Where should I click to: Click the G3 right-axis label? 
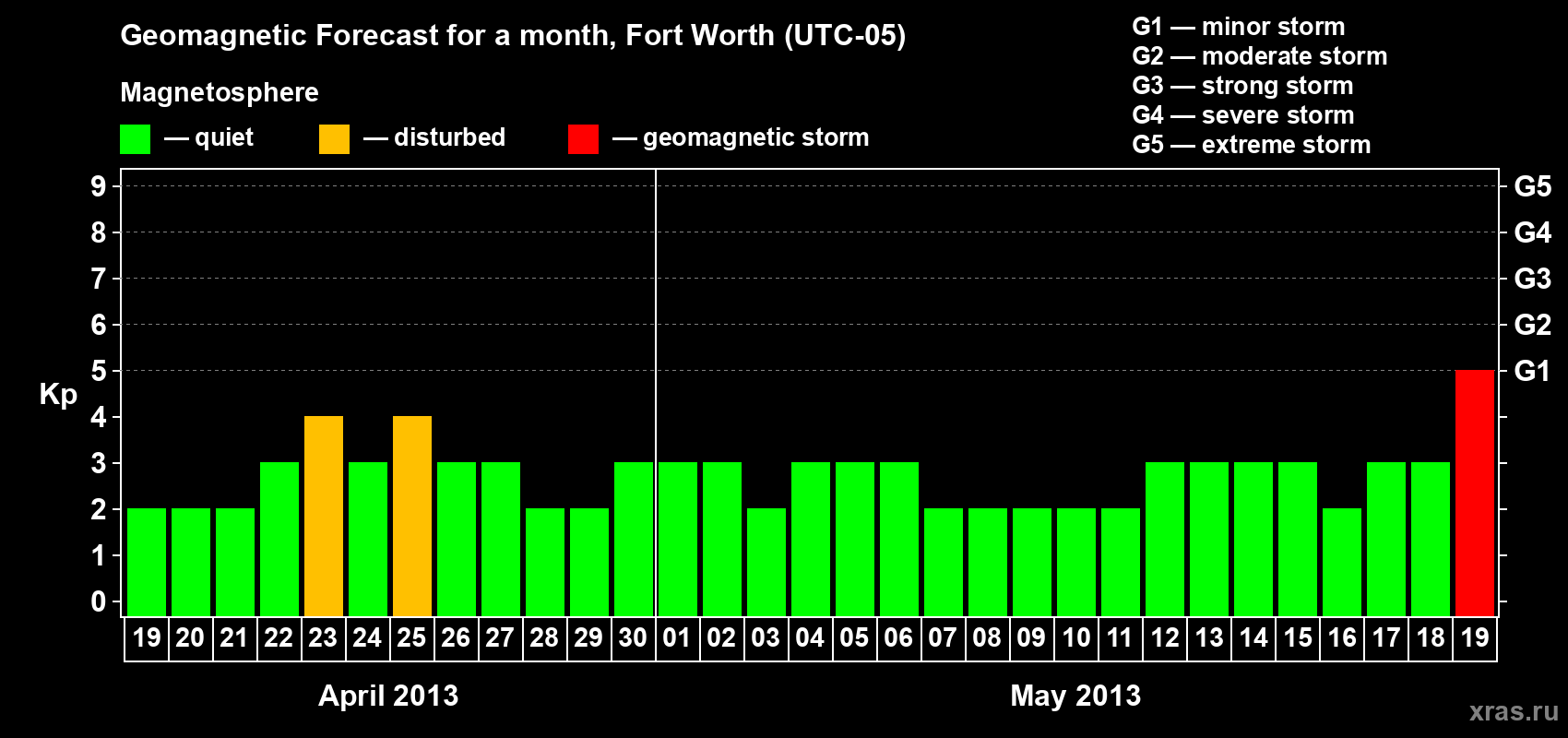coord(1533,279)
